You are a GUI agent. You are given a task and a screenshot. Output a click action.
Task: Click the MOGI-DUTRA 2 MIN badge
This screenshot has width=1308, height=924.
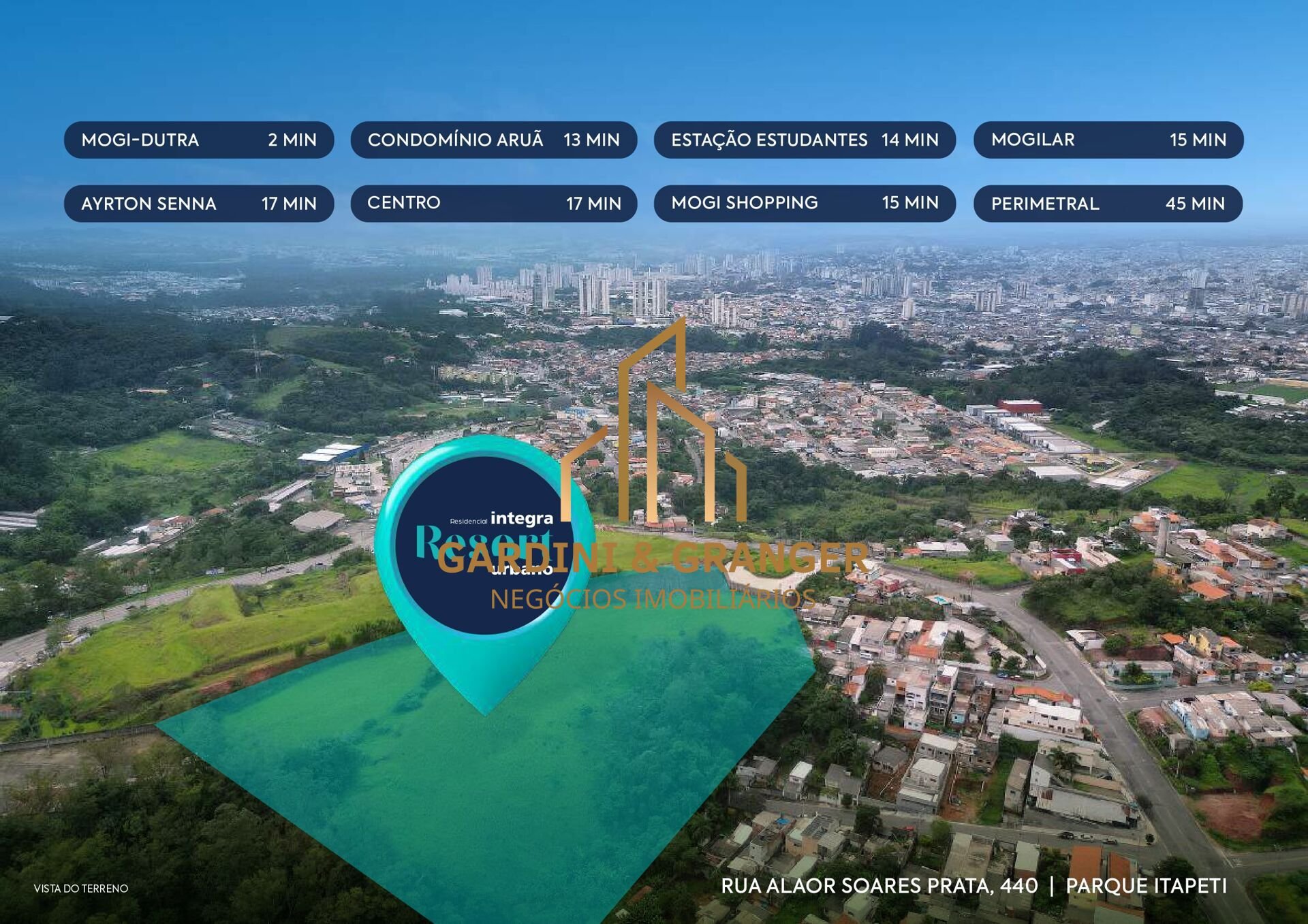pyautogui.click(x=199, y=140)
